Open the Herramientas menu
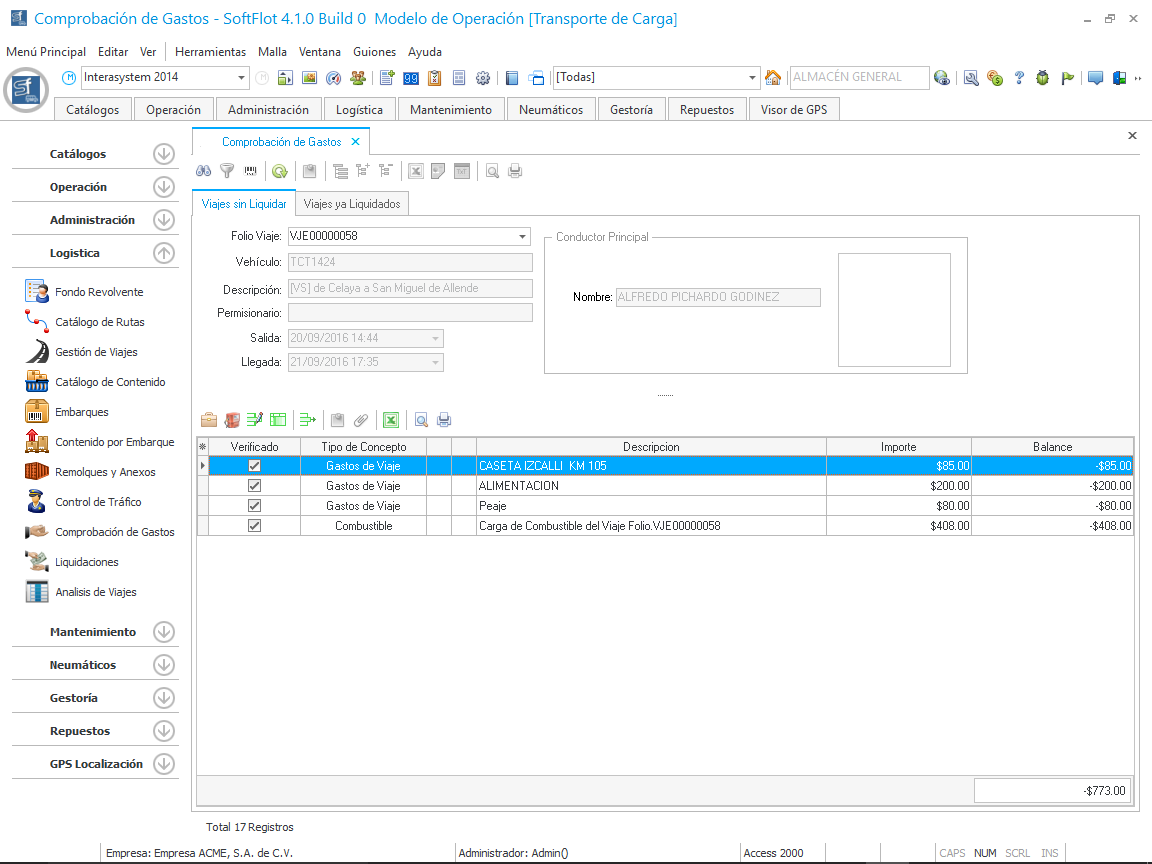 pos(210,52)
